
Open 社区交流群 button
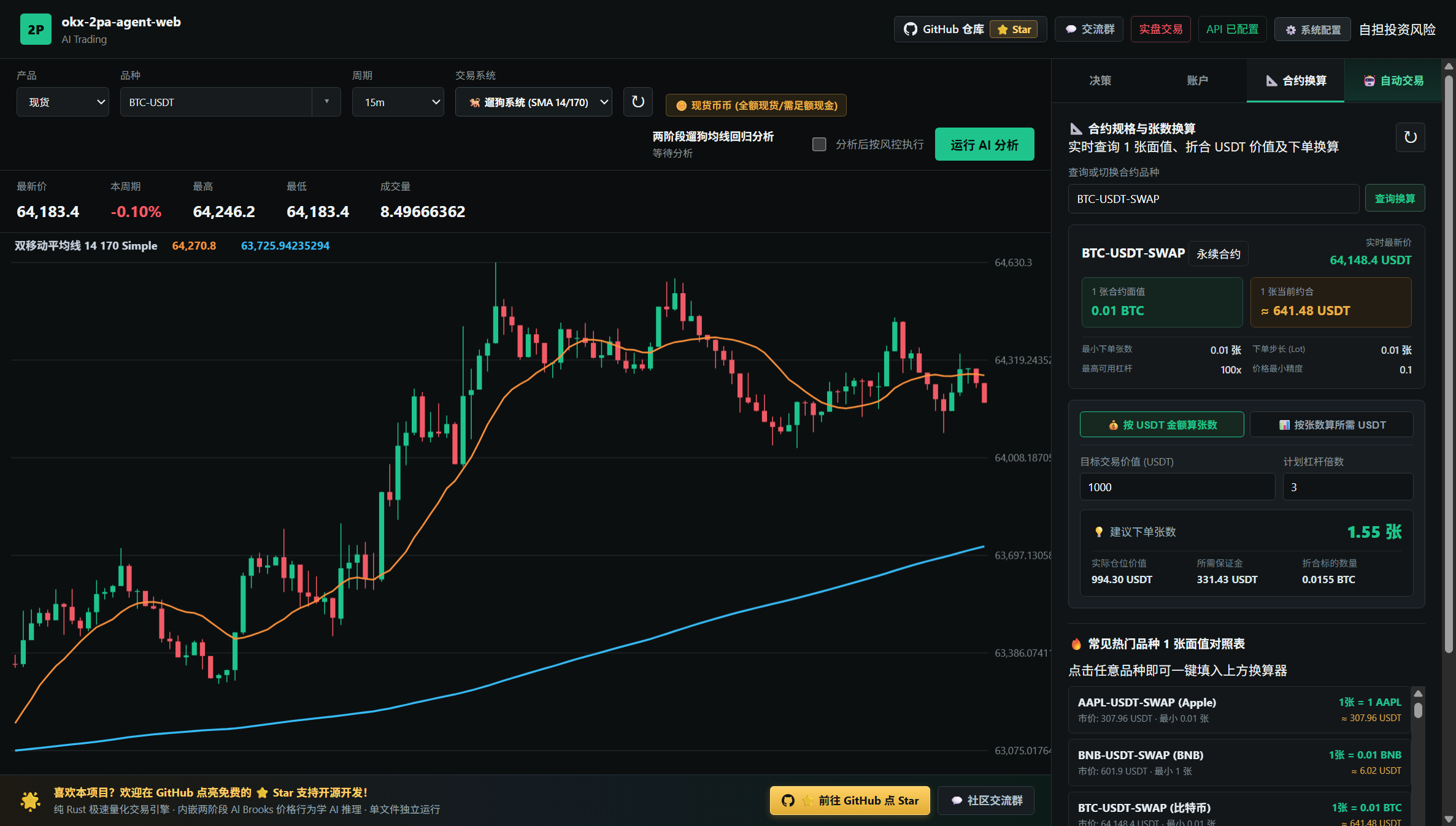[986, 800]
